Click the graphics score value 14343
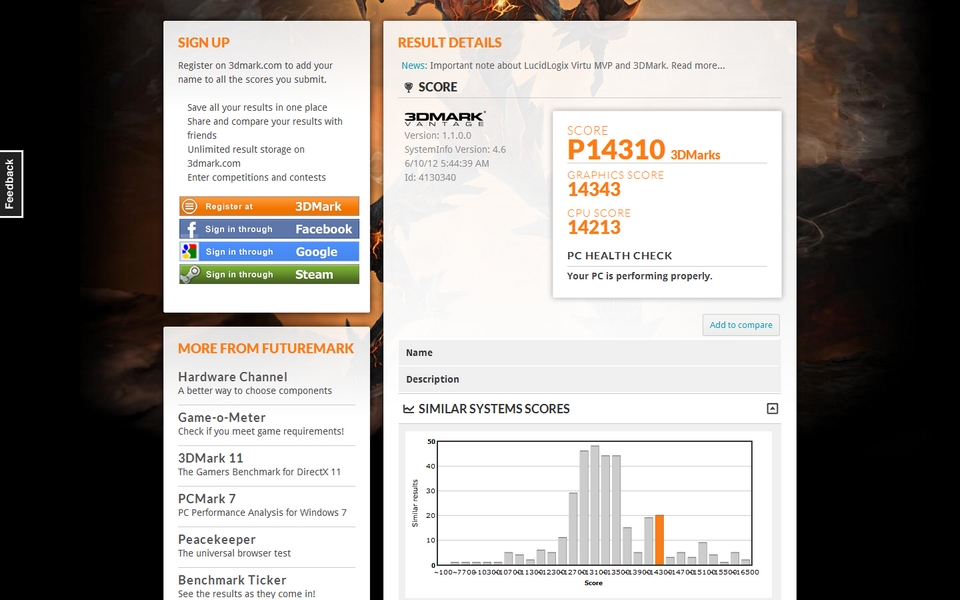 pos(594,190)
